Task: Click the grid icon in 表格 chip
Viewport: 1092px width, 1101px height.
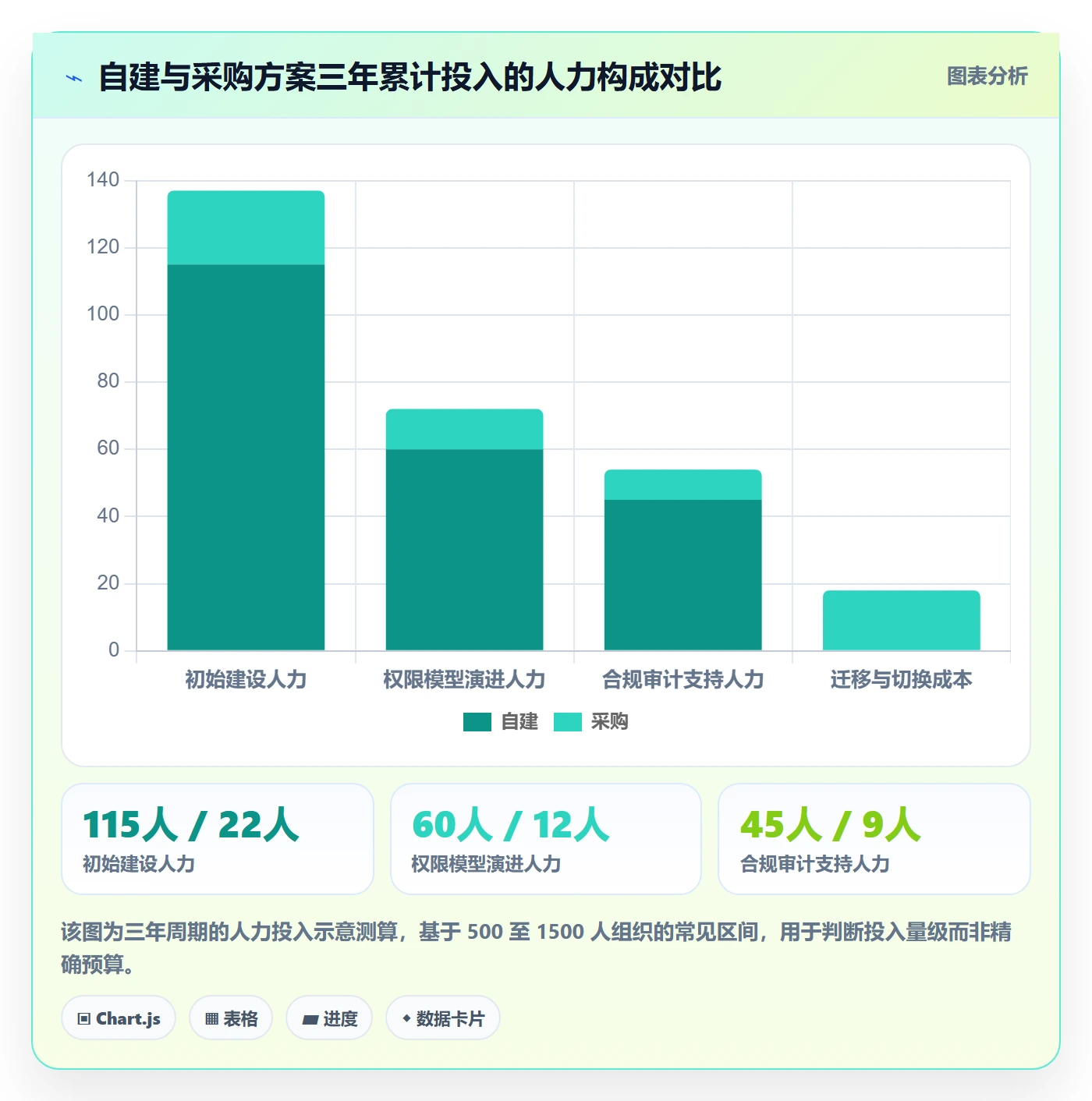Action: tap(211, 1019)
